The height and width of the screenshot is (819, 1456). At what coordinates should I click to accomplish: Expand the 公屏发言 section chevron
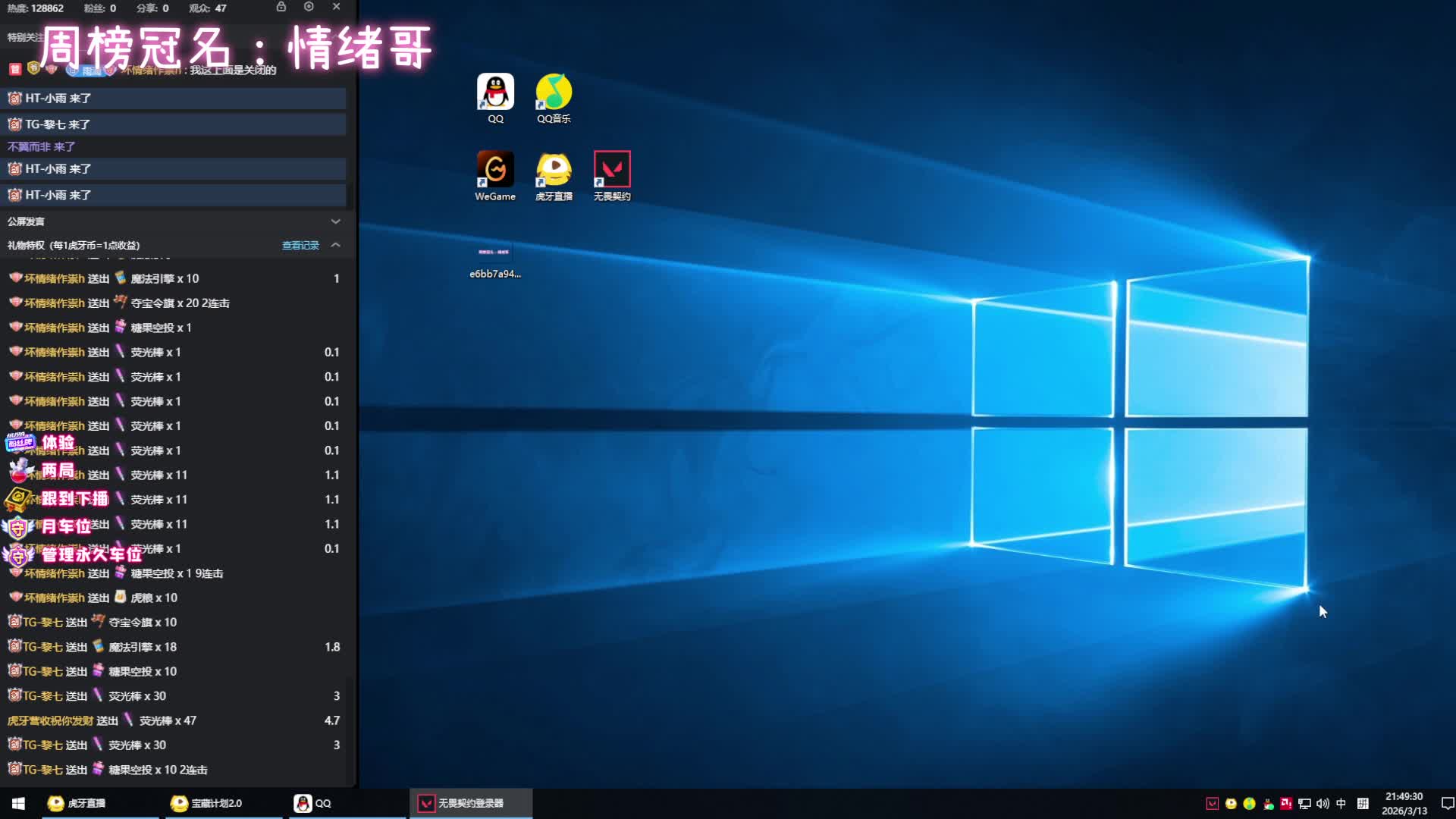(x=335, y=221)
